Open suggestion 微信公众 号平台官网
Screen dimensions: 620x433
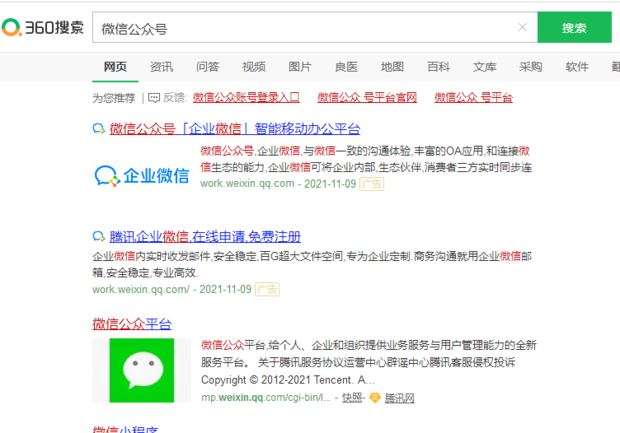(x=367, y=98)
